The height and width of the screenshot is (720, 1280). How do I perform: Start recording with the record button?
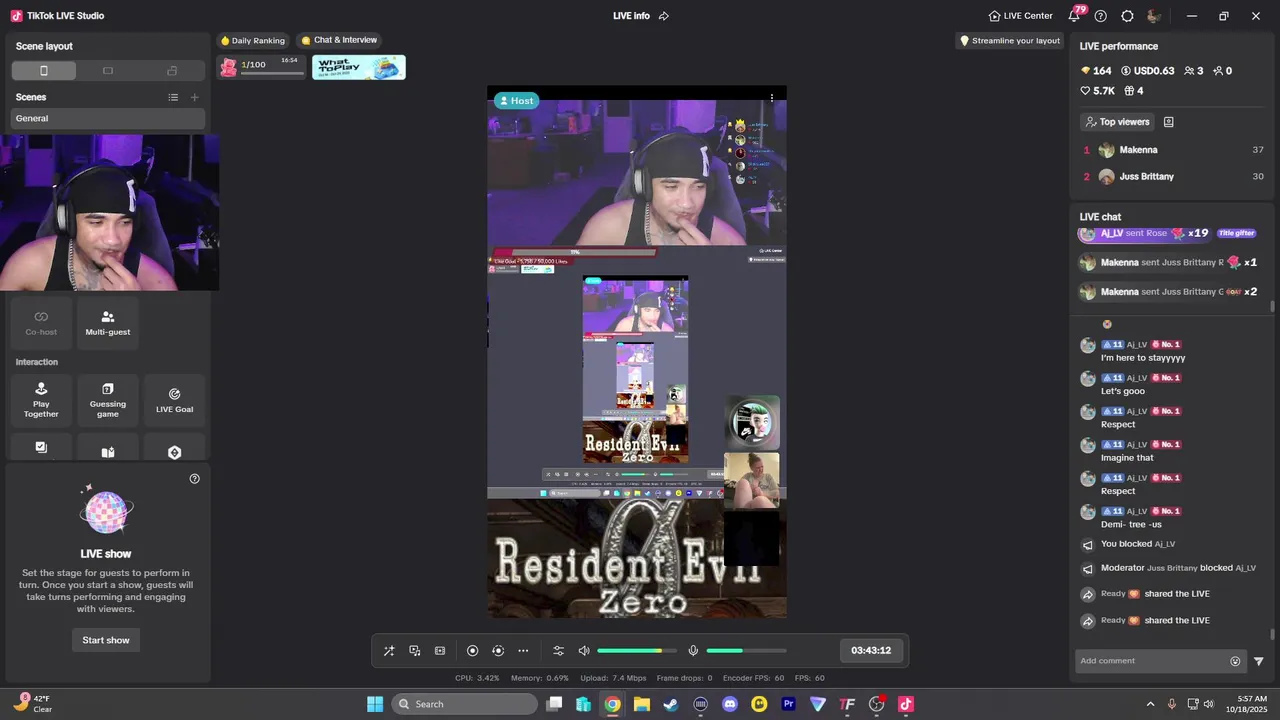[473, 651]
